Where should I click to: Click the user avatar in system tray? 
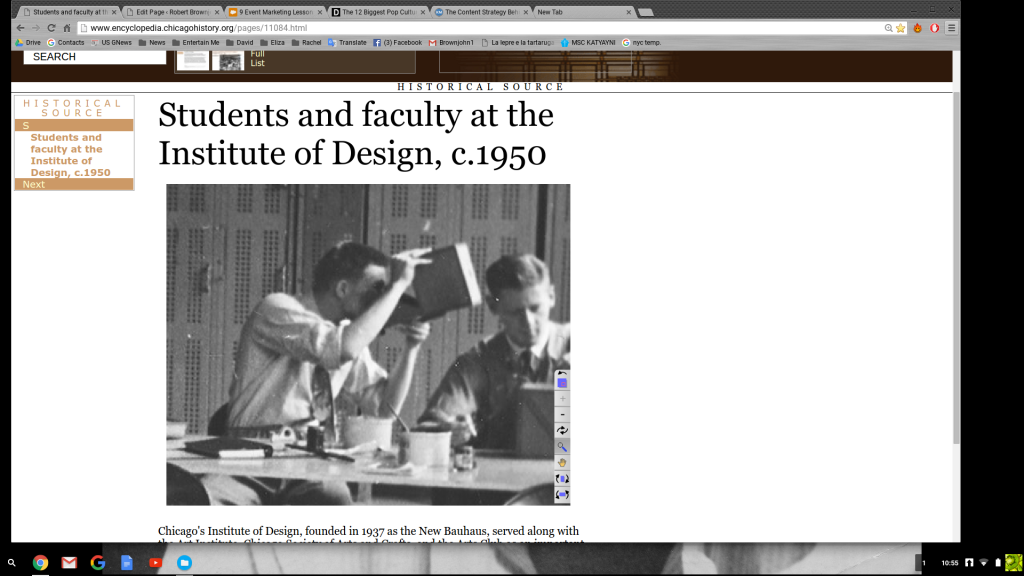[1014, 562]
